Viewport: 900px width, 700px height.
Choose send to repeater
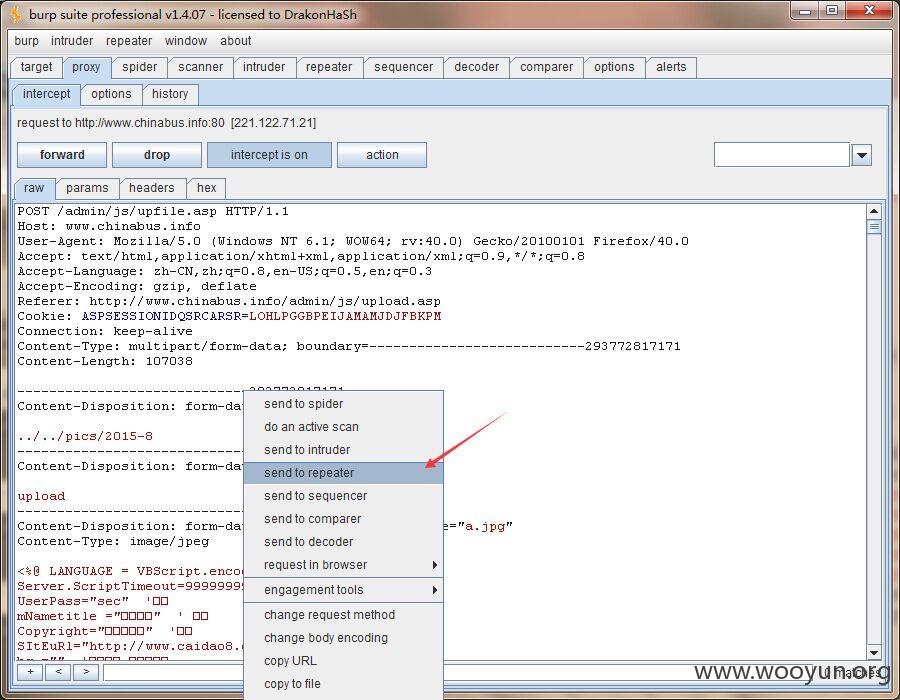pyautogui.click(x=344, y=473)
